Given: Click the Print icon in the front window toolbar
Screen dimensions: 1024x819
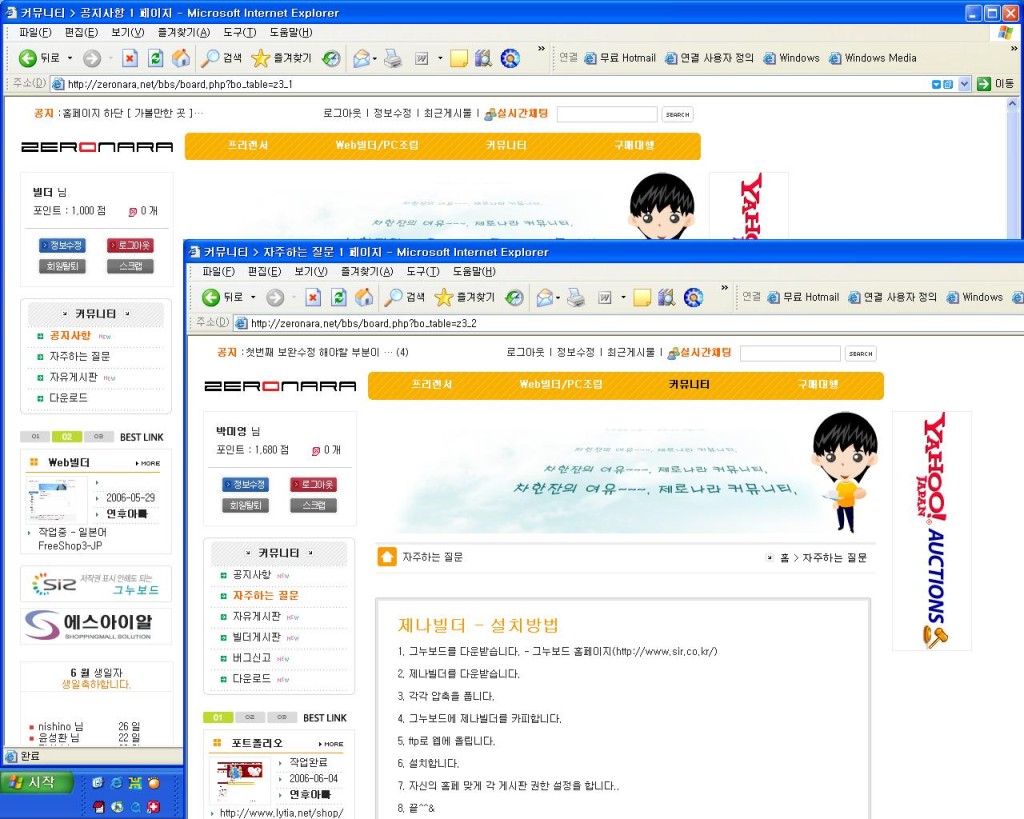Looking at the screenshot, I should tap(576, 297).
